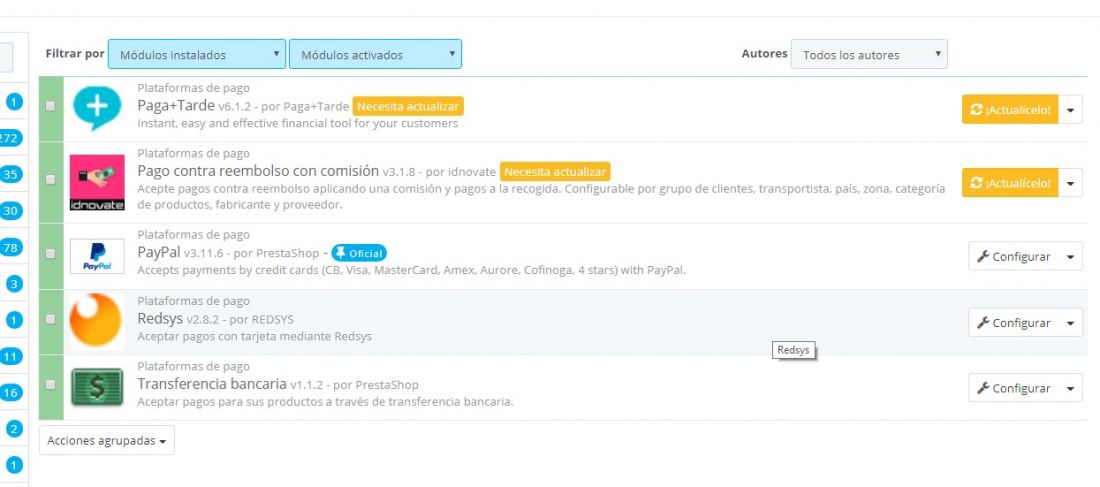Viewport: 1100px width, 487px height.
Task: Expand the Redsys Configurar dropdown arrow
Action: [1071, 323]
